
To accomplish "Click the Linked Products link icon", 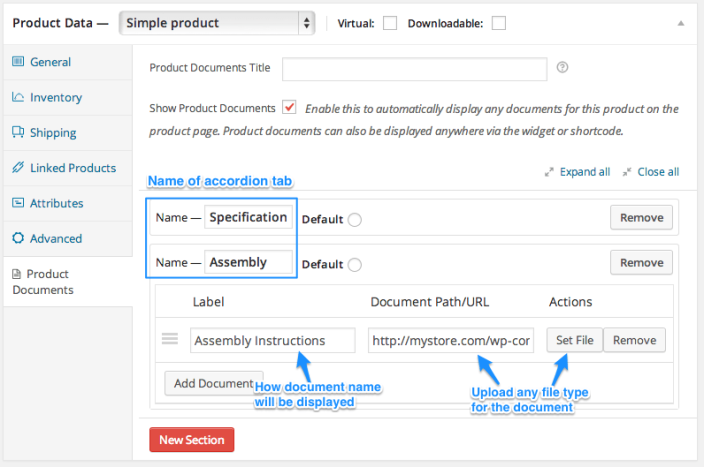I will point(18,168).
